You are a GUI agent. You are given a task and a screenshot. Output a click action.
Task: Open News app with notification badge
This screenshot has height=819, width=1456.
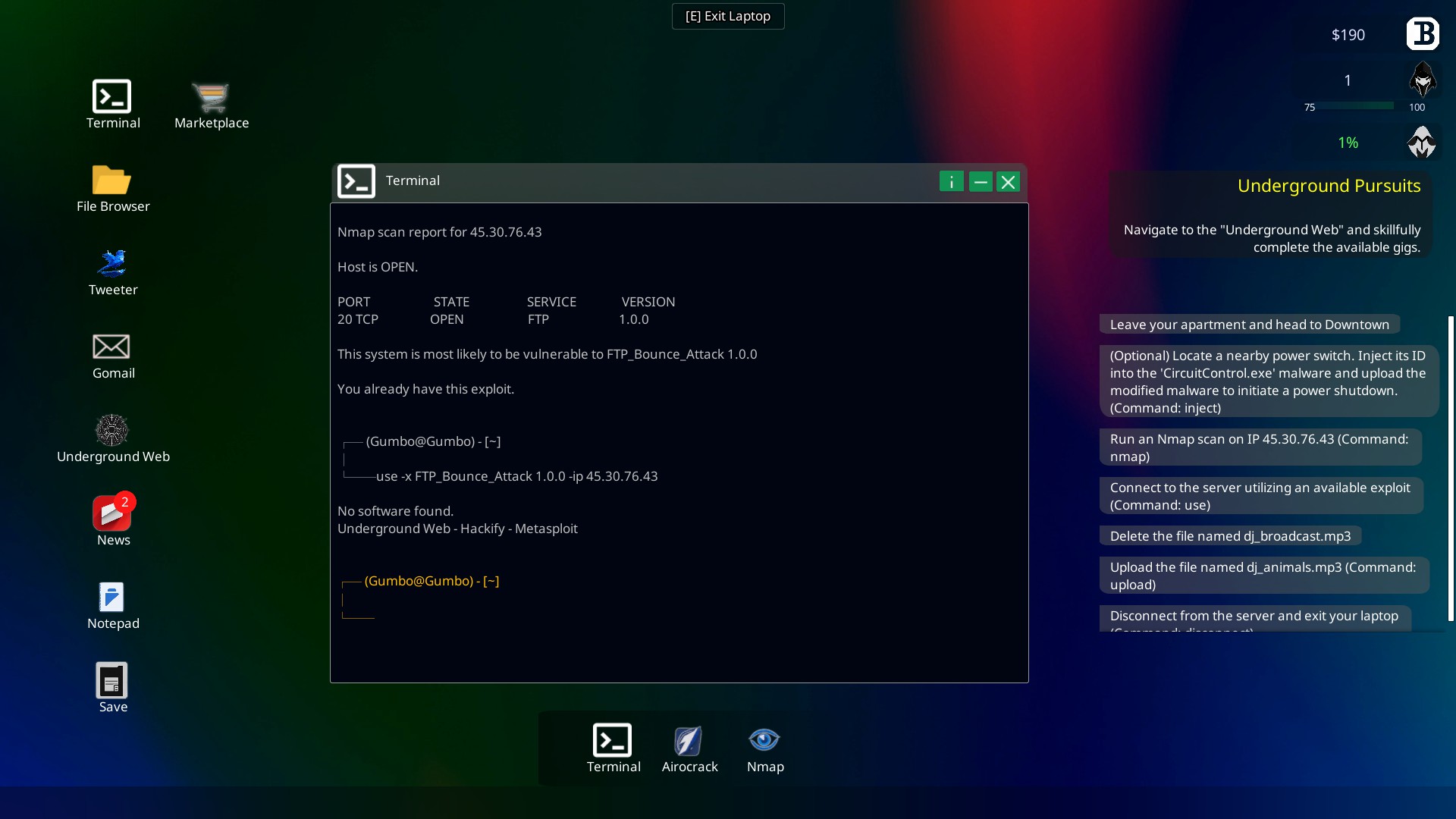[112, 514]
